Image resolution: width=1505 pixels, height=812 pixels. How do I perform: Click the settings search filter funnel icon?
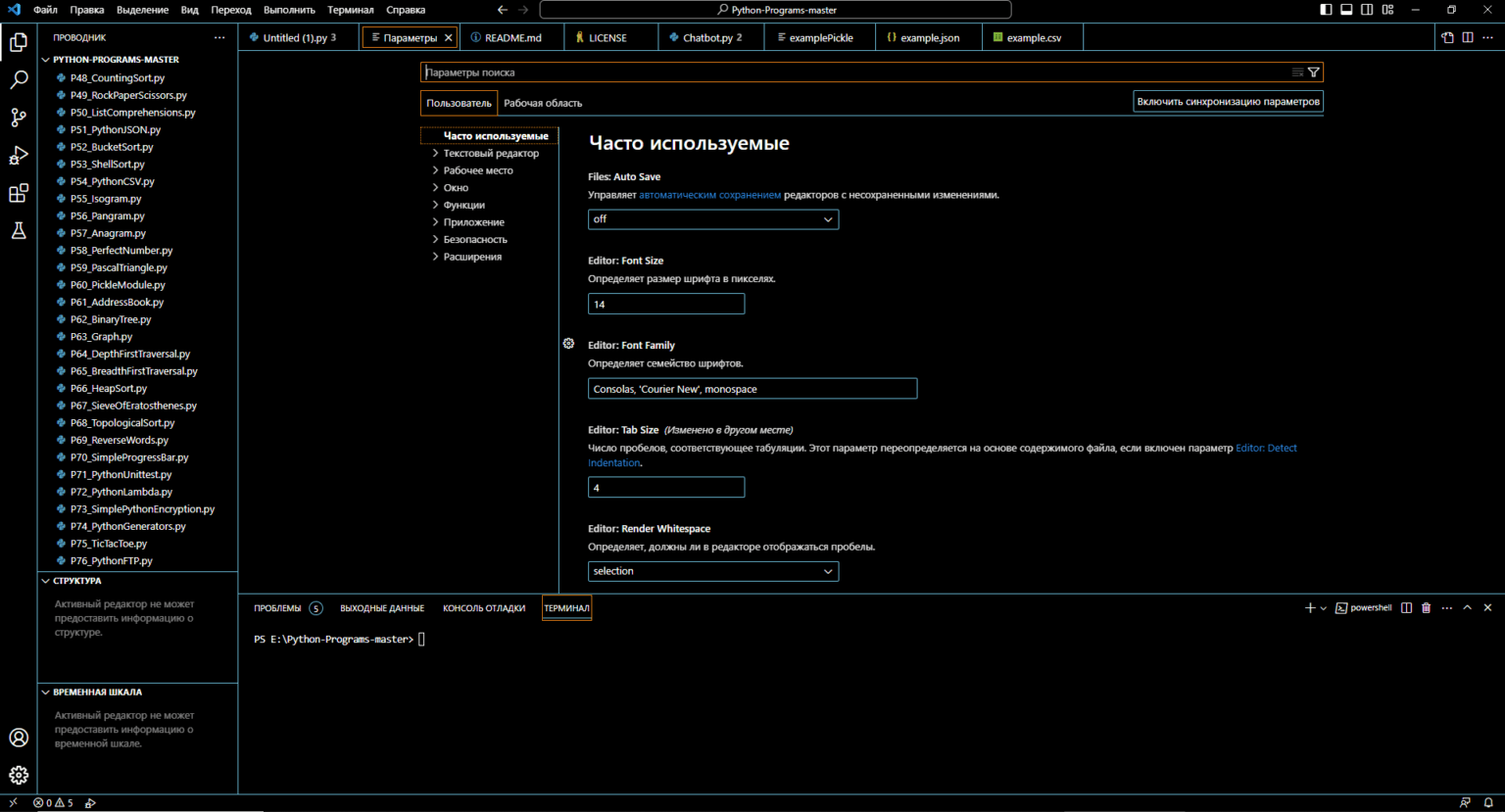click(1314, 72)
